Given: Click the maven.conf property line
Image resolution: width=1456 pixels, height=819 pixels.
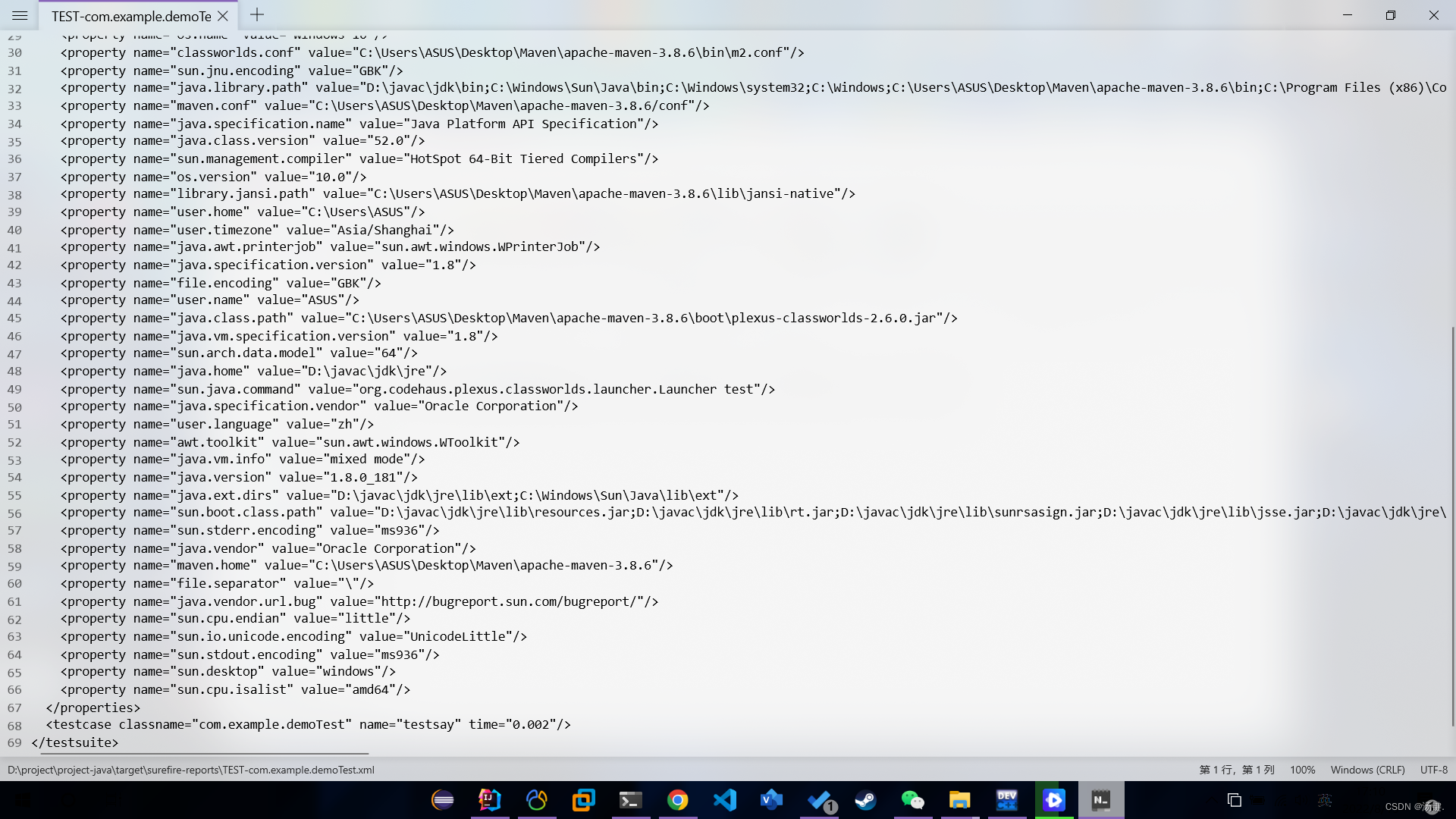Looking at the screenshot, I should coord(384,106).
